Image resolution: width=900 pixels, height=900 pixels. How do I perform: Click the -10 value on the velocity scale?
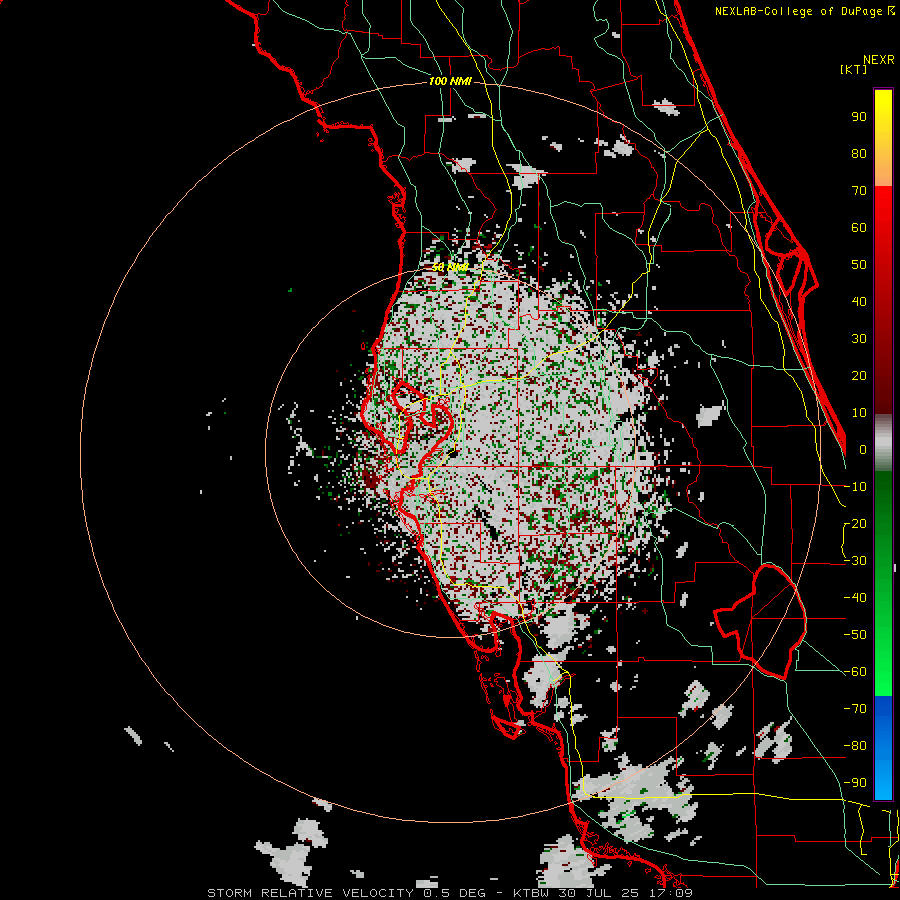[855, 487]
